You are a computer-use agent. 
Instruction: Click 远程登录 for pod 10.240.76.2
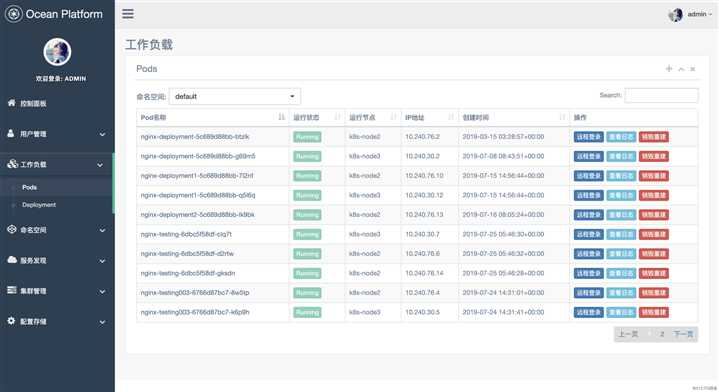pyautogui.click(x=588, y=137)
